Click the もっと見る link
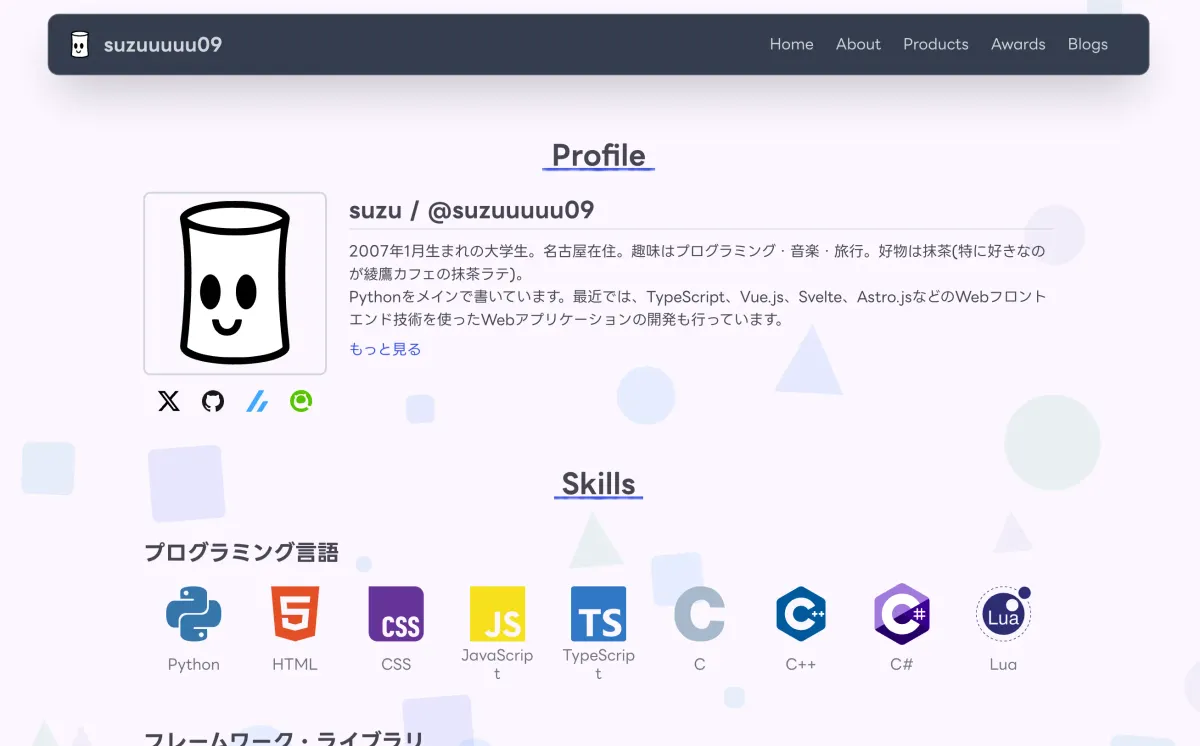Screen dimensions: 1200x746 384,348
